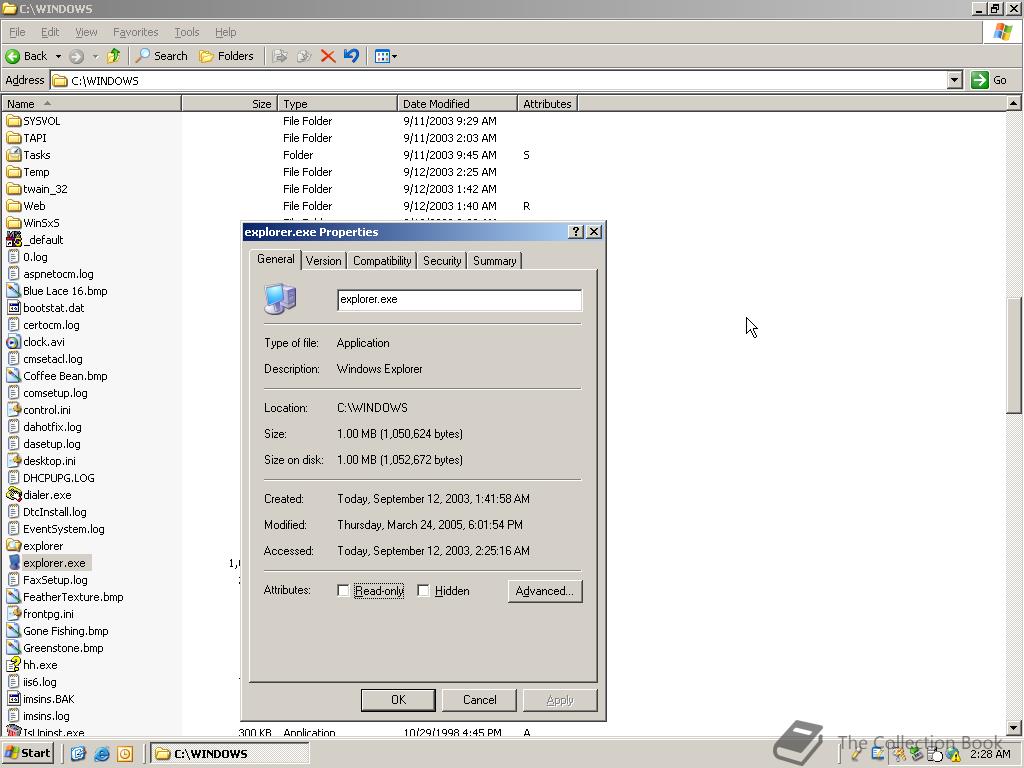Viewport: 1024px width, 768px height.
Task: Open the Search pane
Action: click(161, 56)
